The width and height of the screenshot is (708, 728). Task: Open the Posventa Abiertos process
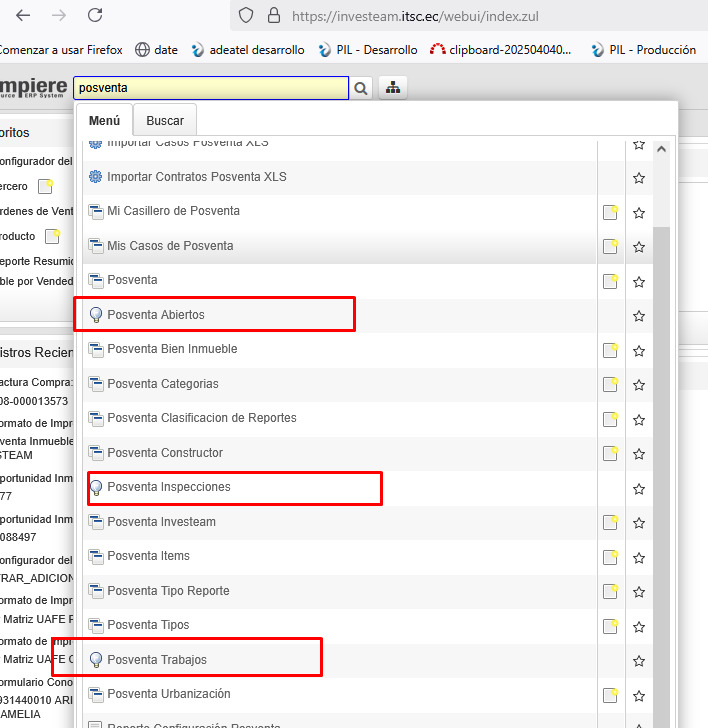[156, 315]
